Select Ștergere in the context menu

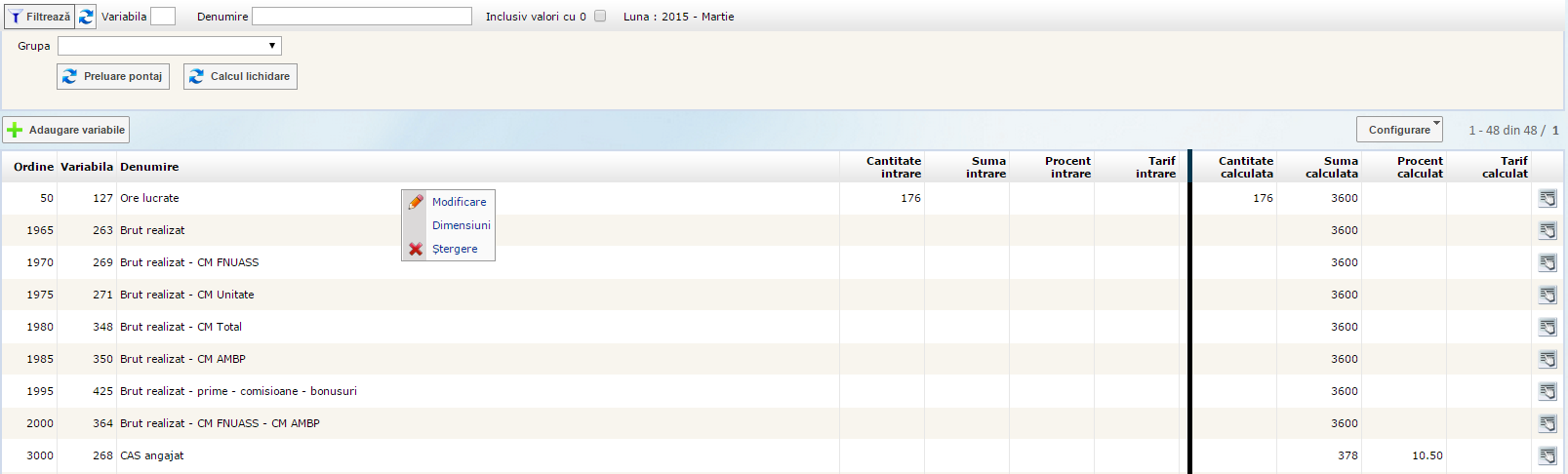455,249
